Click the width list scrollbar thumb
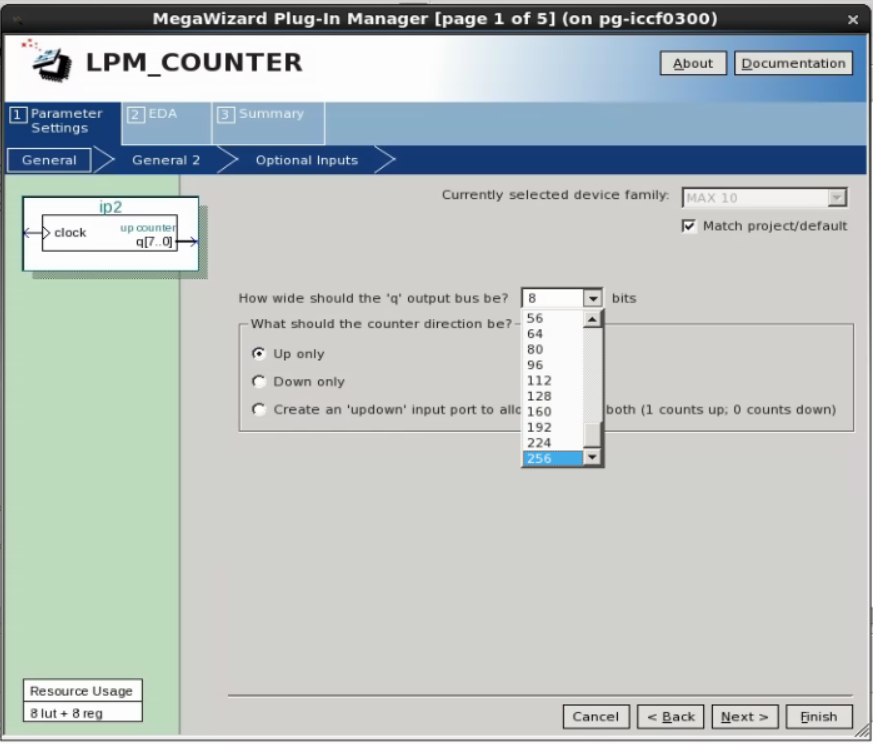 pyautogui.click(x=592, y=435)
